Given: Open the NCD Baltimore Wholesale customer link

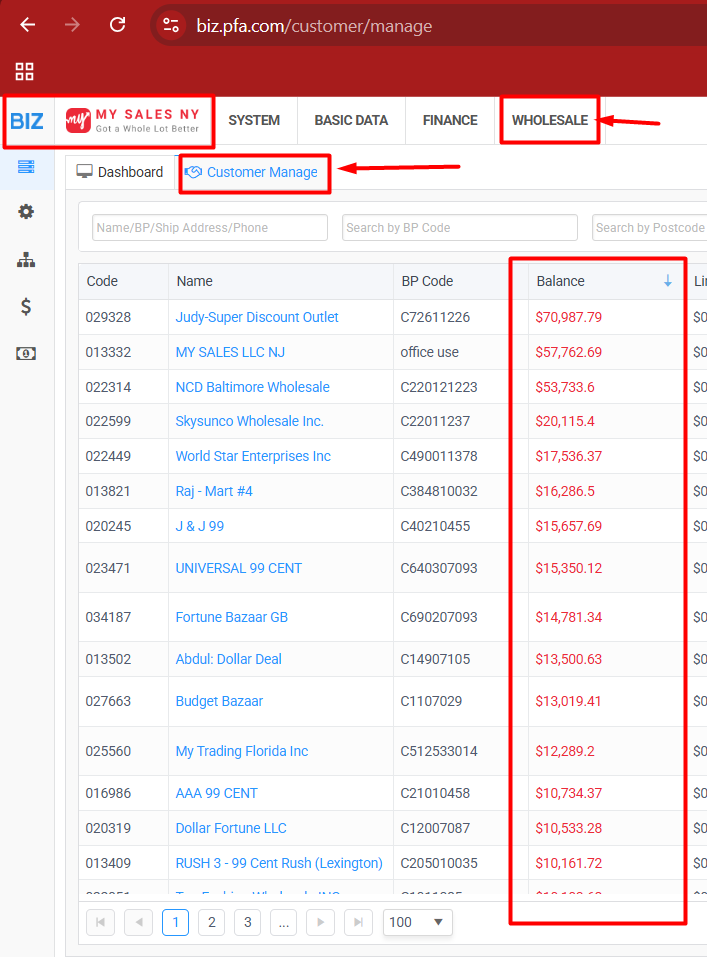Looking at the screenshot, I should (x=252, y=387).
